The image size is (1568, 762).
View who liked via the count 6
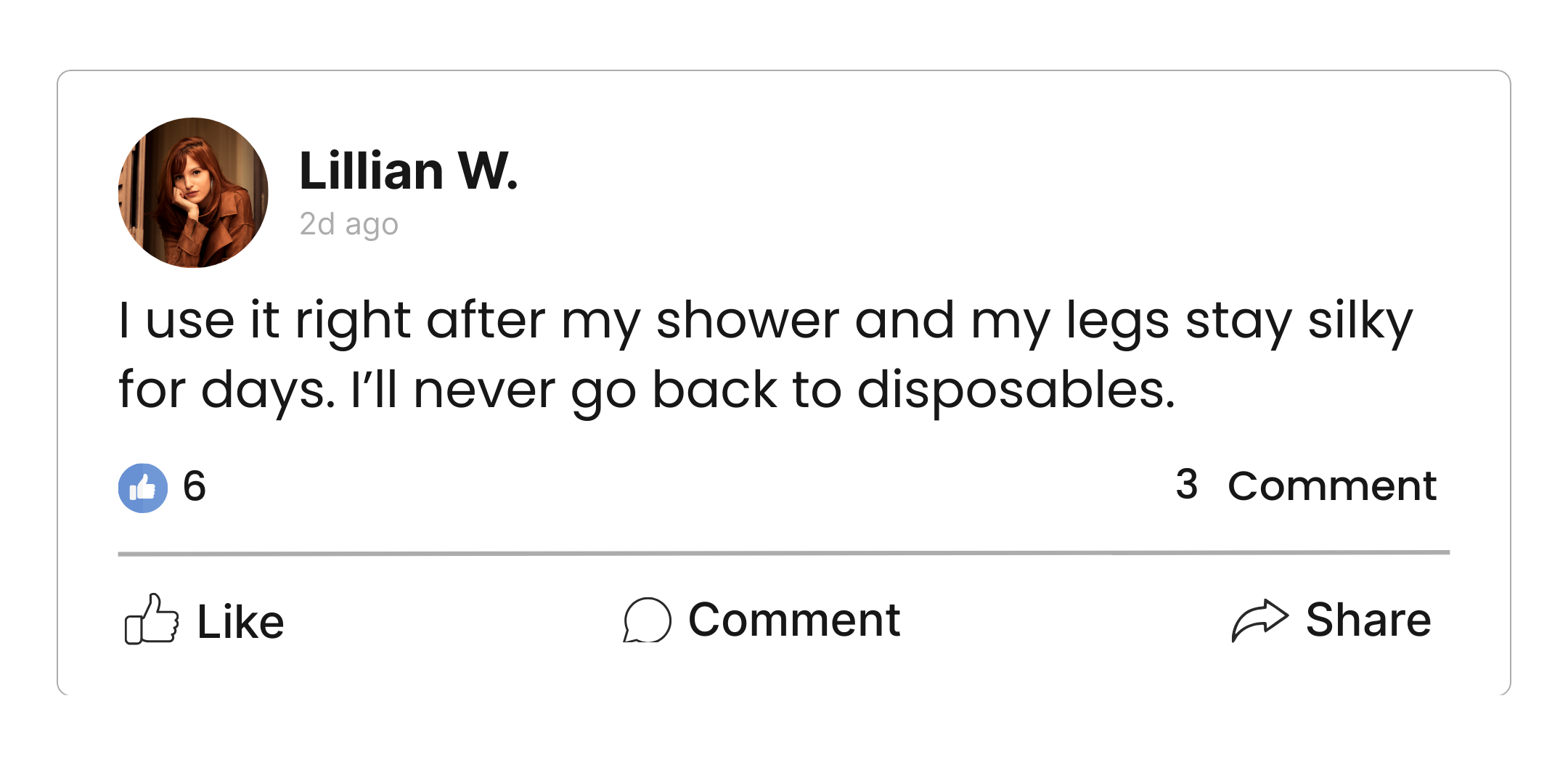pos(195,486)
